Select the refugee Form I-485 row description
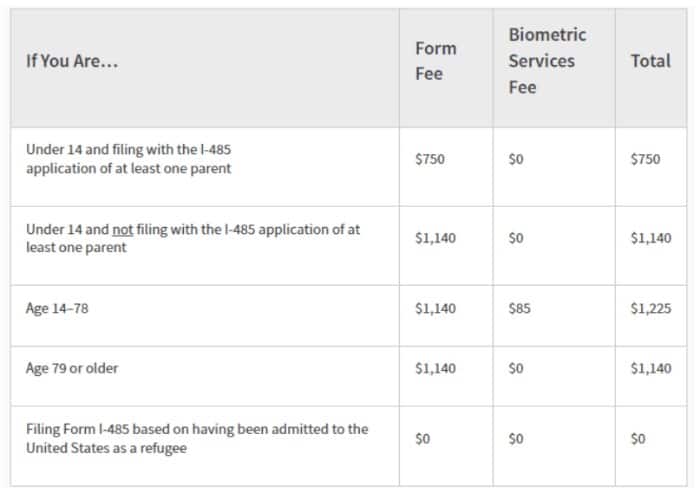This screenshot has width=700, height=493. point(197,439)
